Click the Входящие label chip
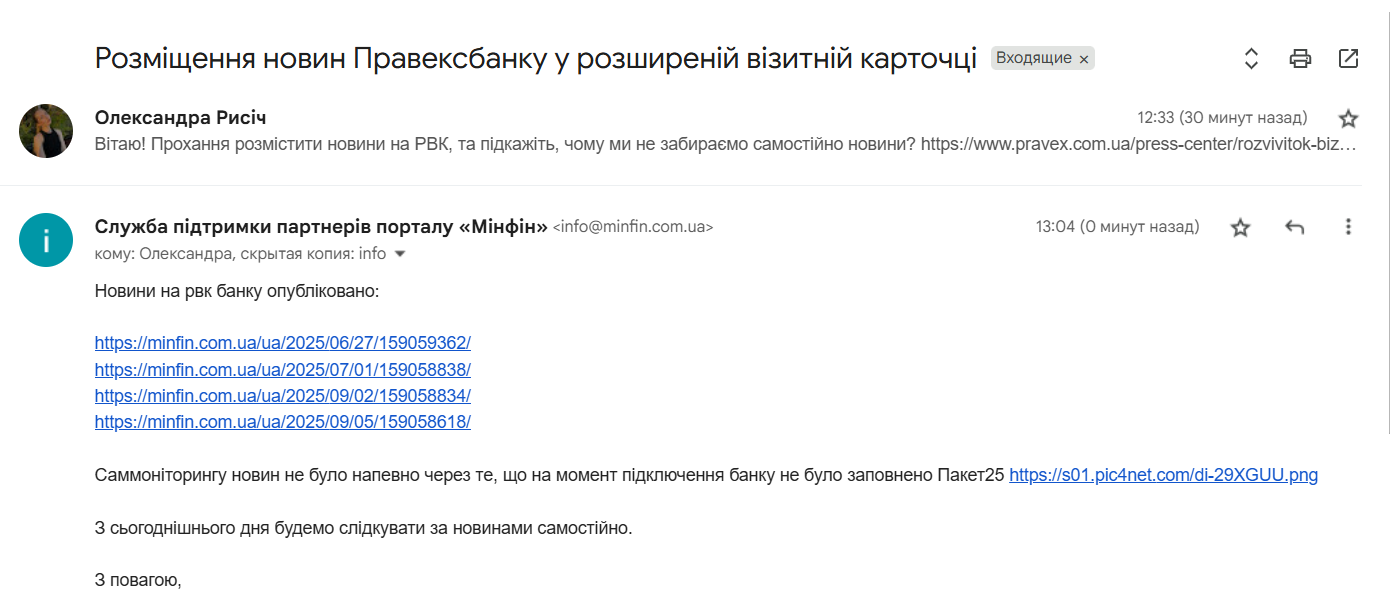Screen dimensions: 1390x592 coord(1033,58)
